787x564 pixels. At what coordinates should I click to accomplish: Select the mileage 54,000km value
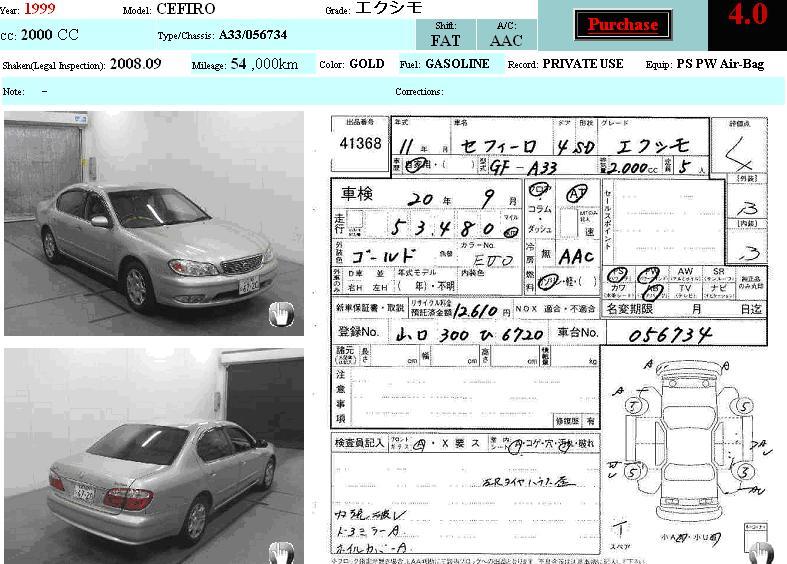[265, 64]
